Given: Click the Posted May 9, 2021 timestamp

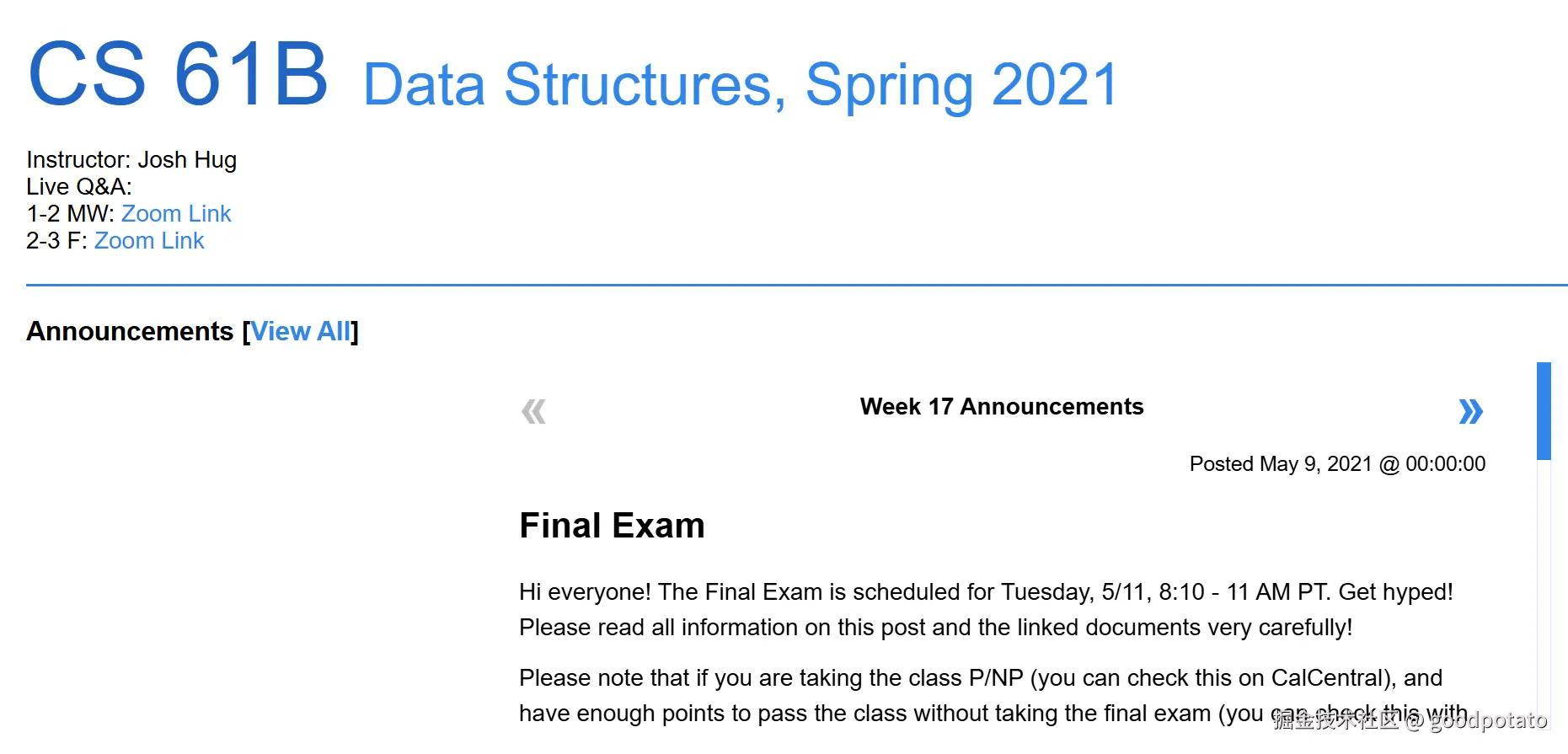Looking at the screenshot, I should [1337, 464].
